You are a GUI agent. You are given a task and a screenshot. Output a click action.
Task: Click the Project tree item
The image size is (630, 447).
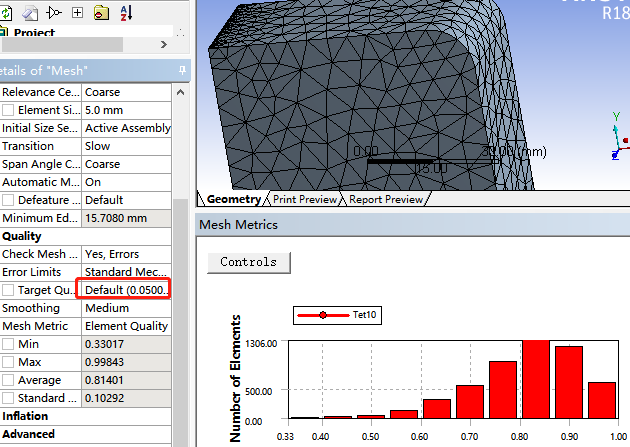click(34, 33)
